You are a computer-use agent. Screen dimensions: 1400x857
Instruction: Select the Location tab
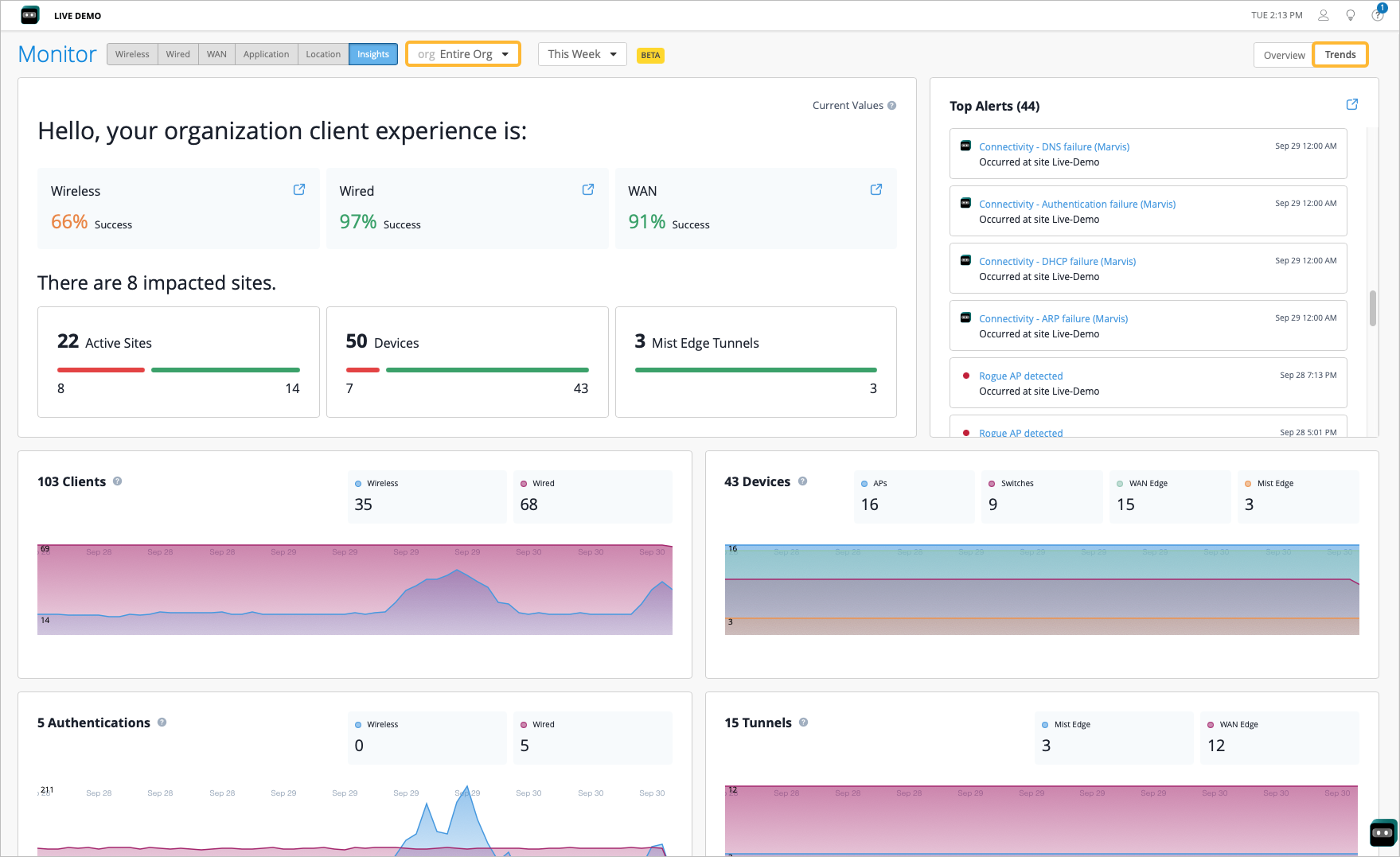[x=322, y=53]
